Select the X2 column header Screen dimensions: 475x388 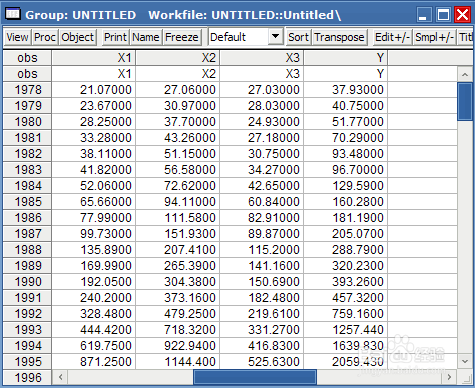[178, 58]
